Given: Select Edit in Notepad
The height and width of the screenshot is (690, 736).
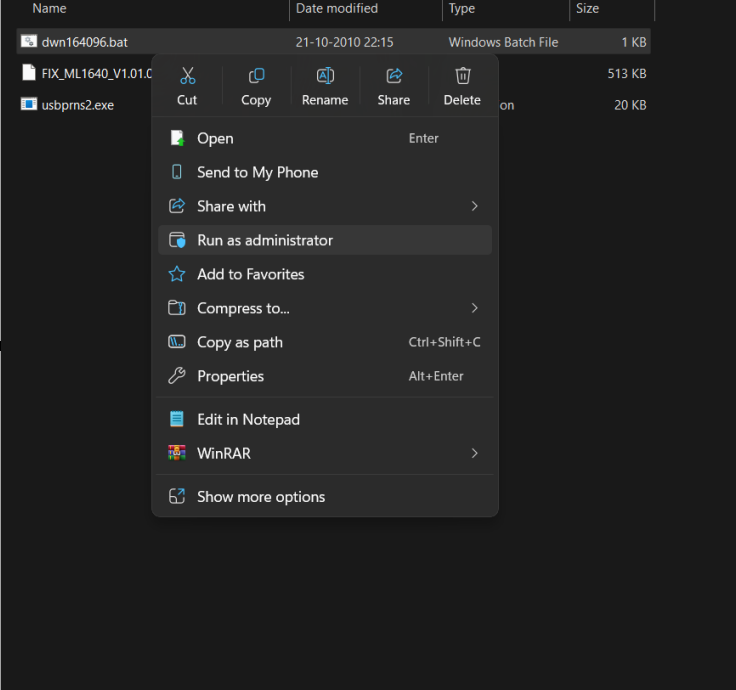Looking at the screenshot, I should point(248,419).
